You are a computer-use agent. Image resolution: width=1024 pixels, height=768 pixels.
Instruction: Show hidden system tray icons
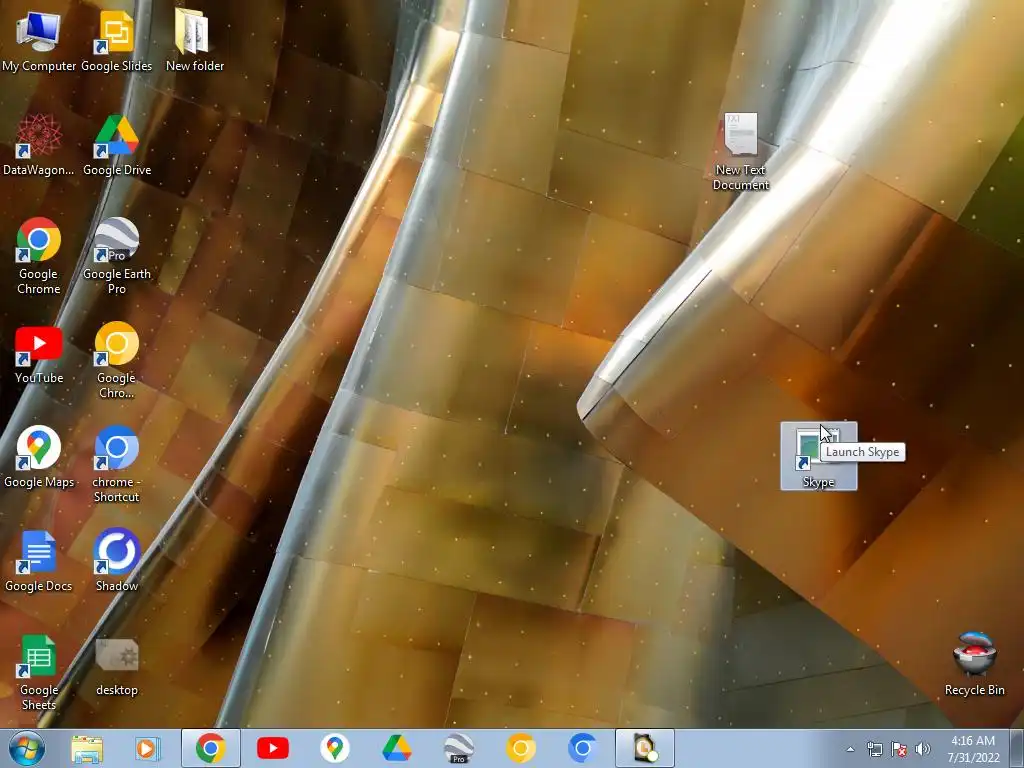click(850, 749)
